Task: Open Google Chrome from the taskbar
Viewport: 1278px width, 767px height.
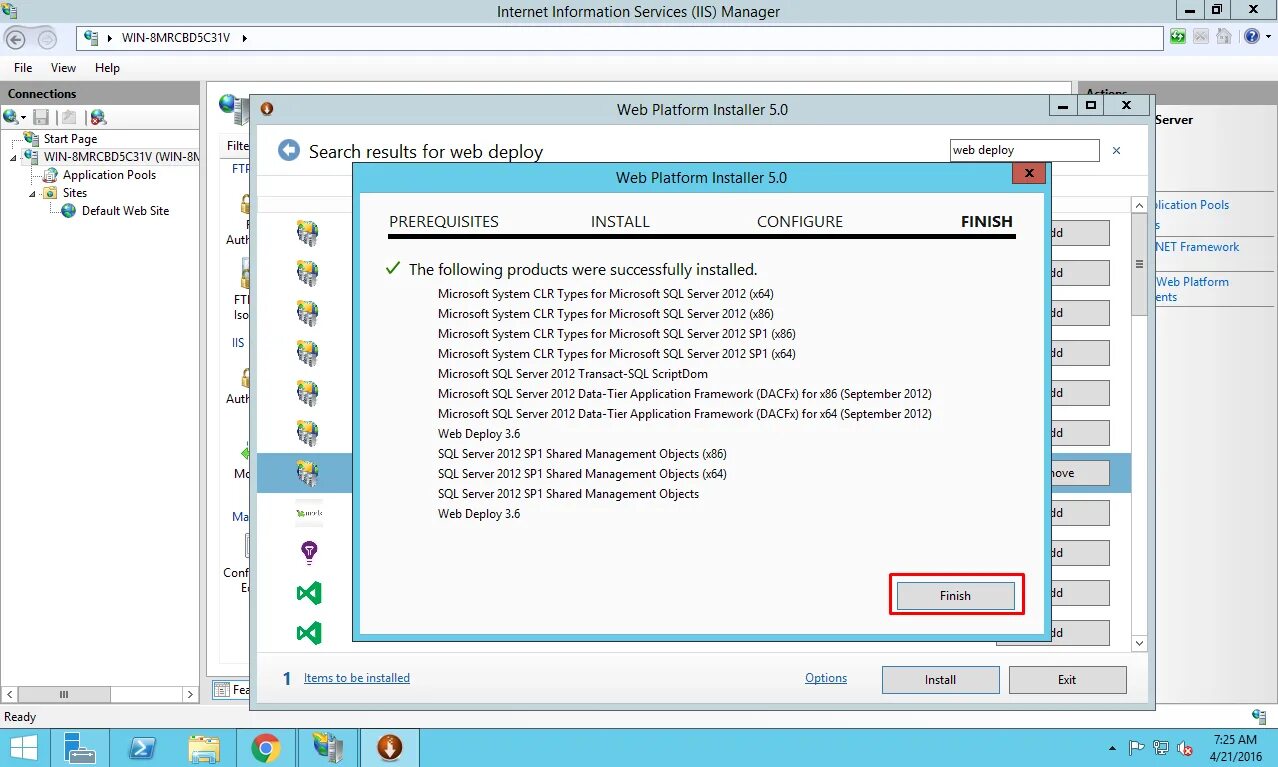Action: point(266,747)
